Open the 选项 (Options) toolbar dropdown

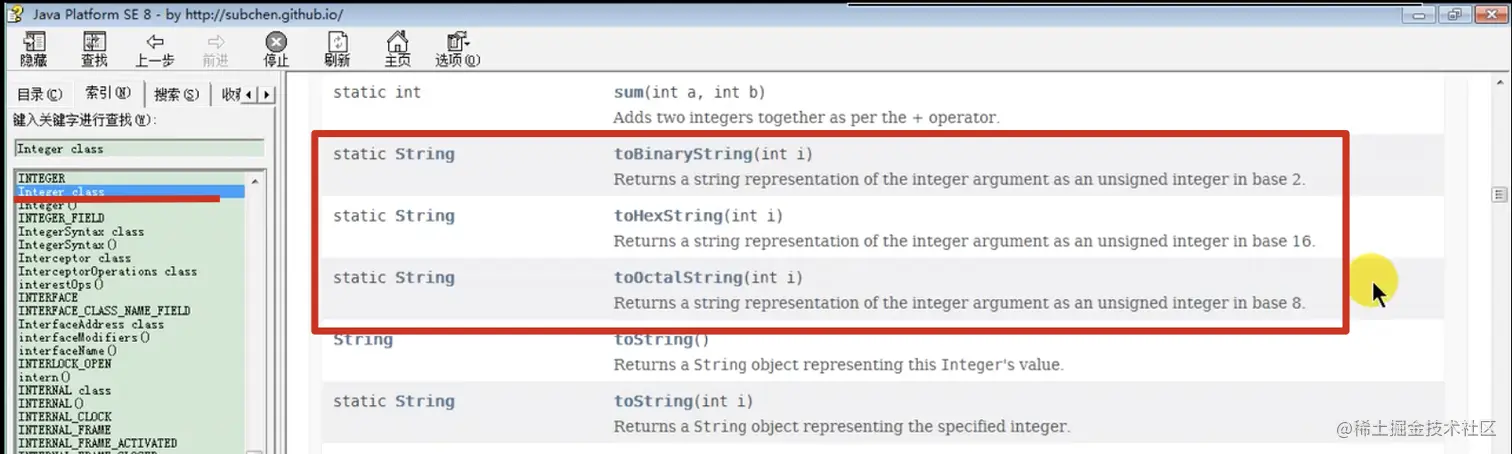[x=457, y=49]
